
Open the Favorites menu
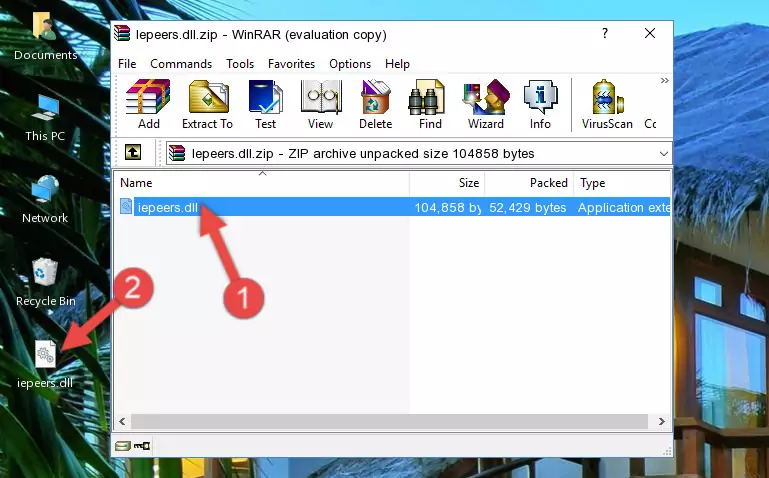[x=291, y=64]
